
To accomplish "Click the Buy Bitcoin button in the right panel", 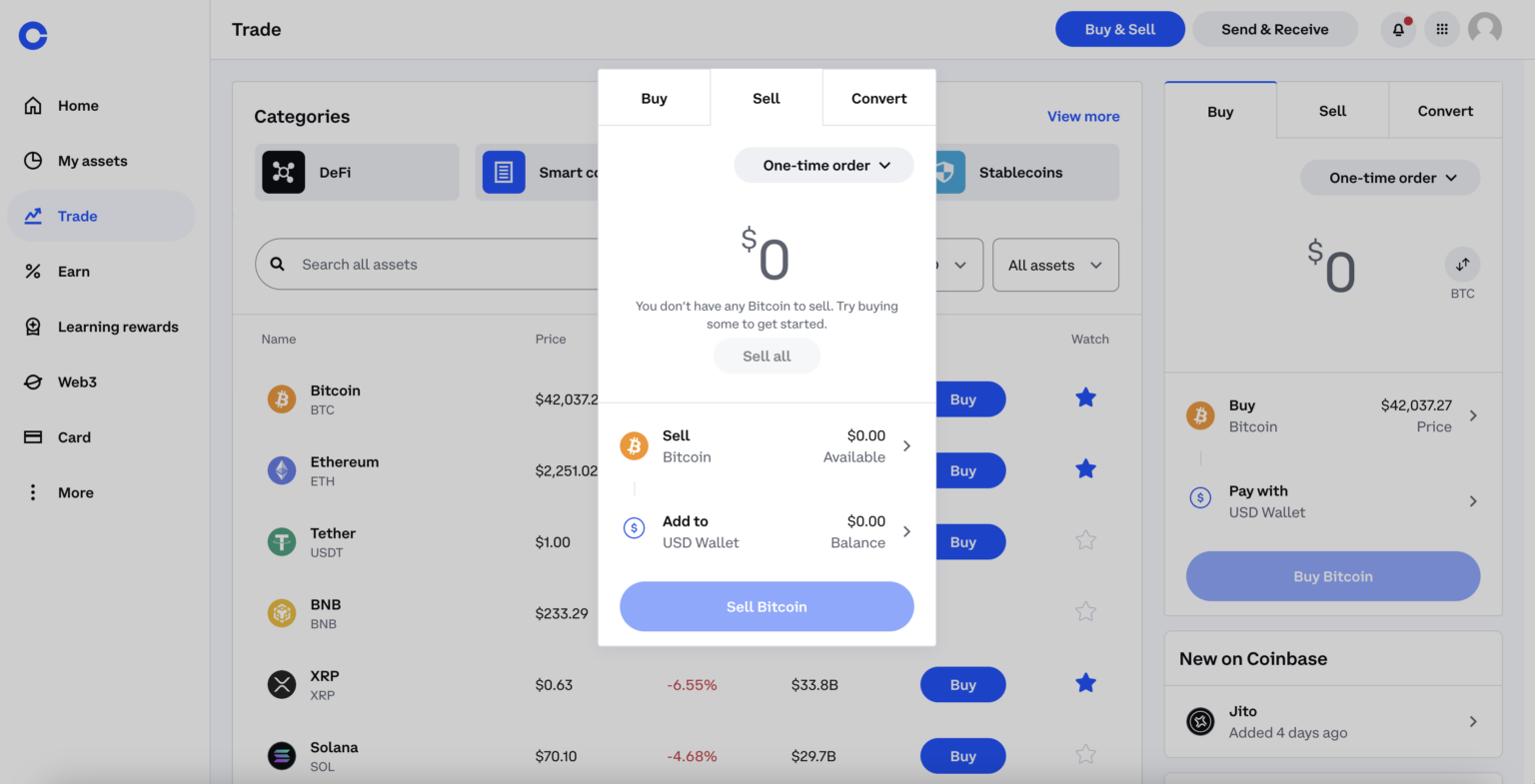I will click(x=1333, y=576).
